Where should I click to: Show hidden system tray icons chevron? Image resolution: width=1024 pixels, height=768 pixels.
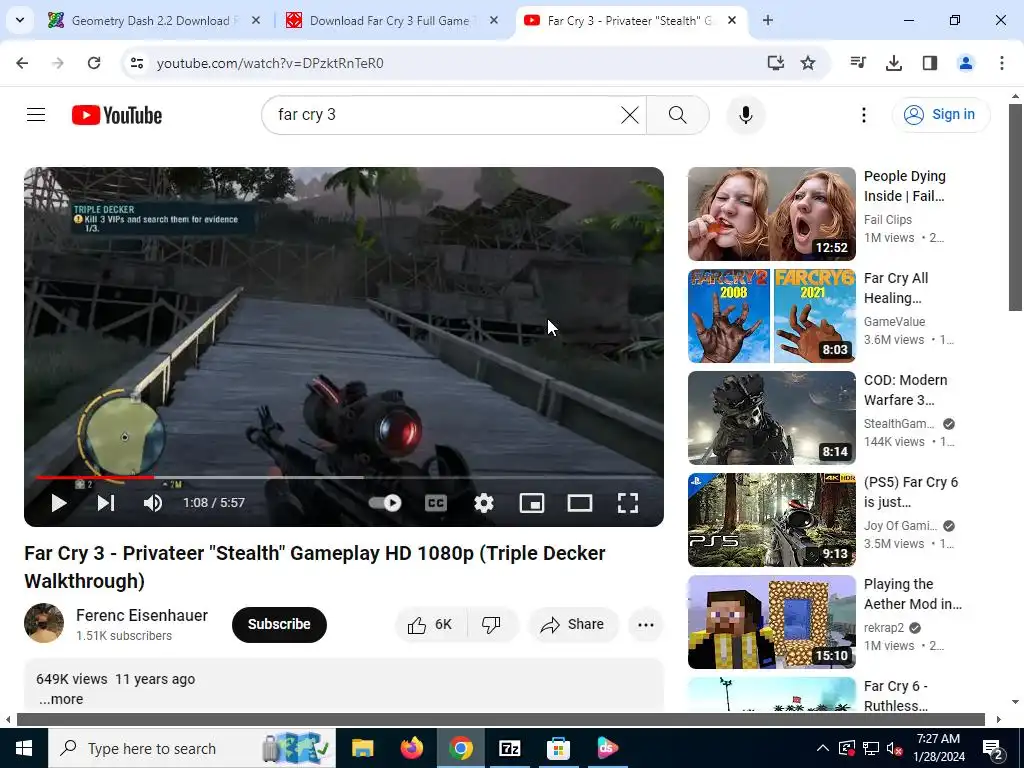pos(823,748)
